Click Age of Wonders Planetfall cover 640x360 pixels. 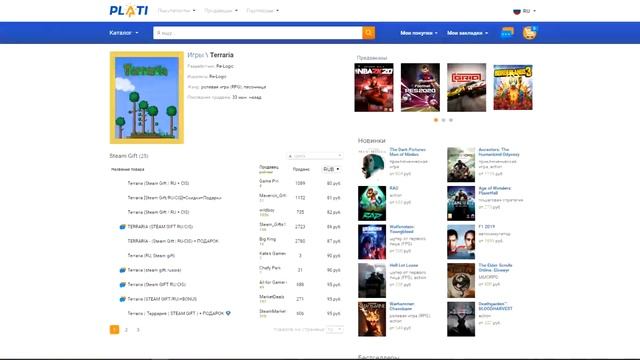click(x=461, y=203)
